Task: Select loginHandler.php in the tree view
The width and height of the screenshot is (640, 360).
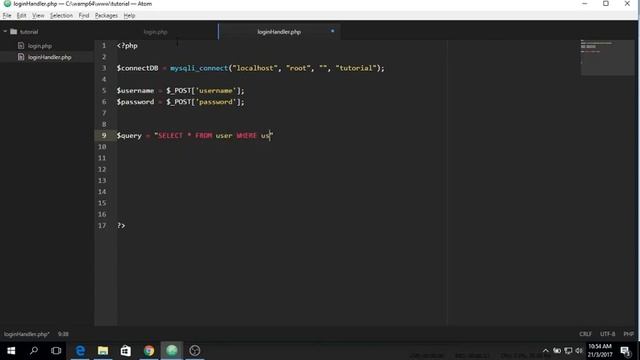Action: tap(49, 57)
